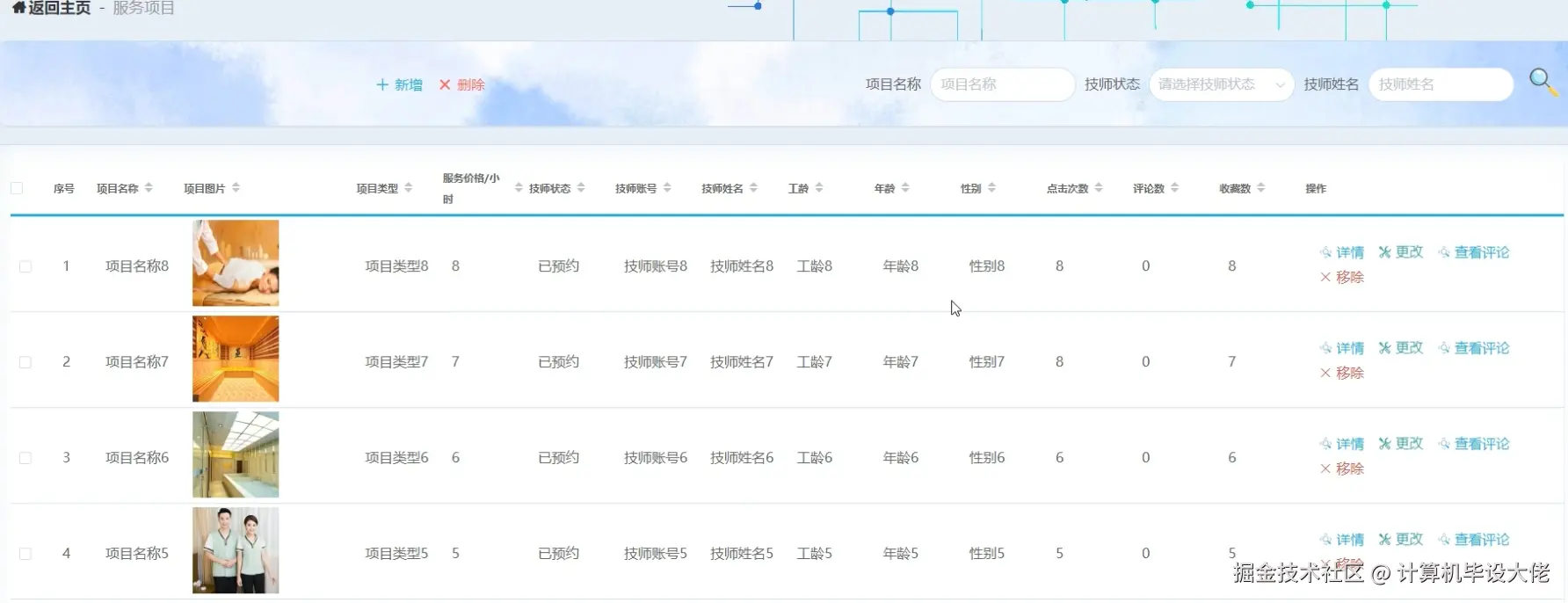Click 移除 for 项目名称7 row
The height and width of the screenshot is (603, 1568).
point(1342,373)
